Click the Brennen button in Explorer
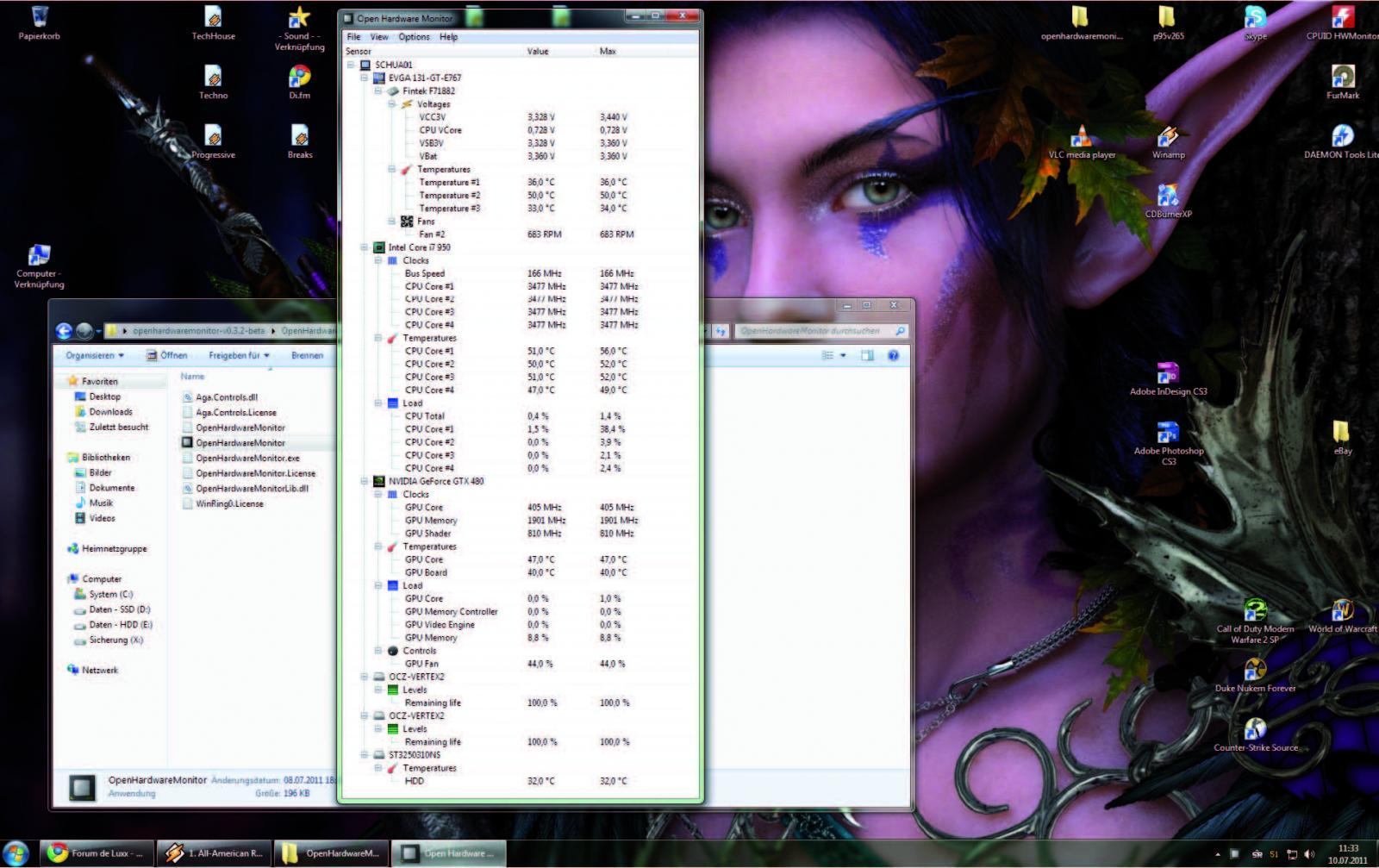The image size is (1379, 868). pyautogui.click(x=307, y=355)
